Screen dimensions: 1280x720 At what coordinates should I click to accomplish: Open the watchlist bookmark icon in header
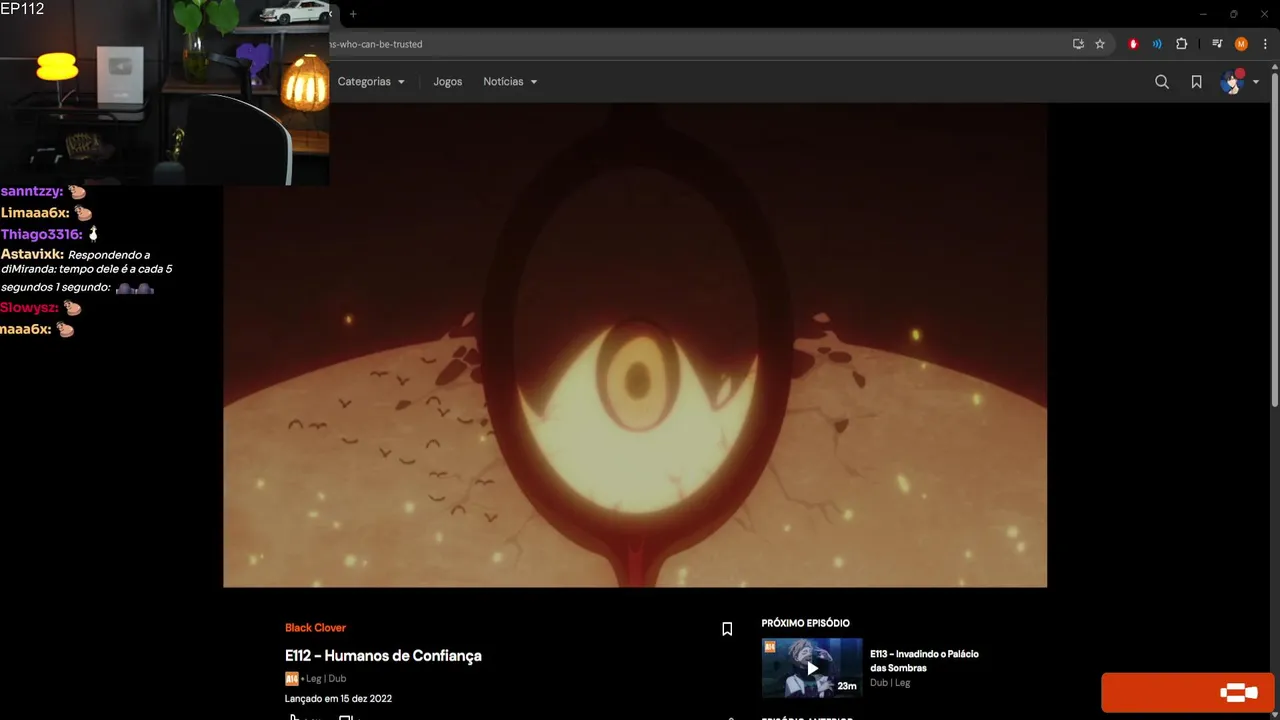[x=1196, y=82]
